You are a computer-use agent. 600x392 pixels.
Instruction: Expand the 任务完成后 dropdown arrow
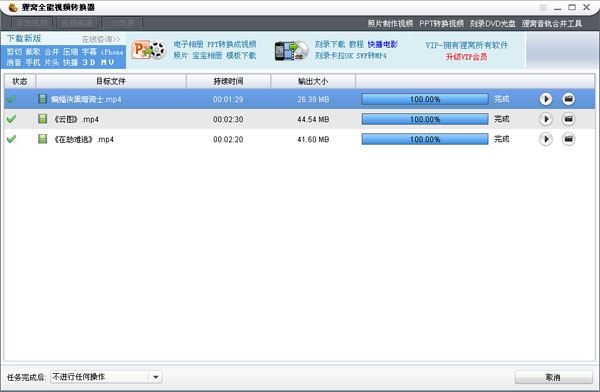[x=155, y=377]
